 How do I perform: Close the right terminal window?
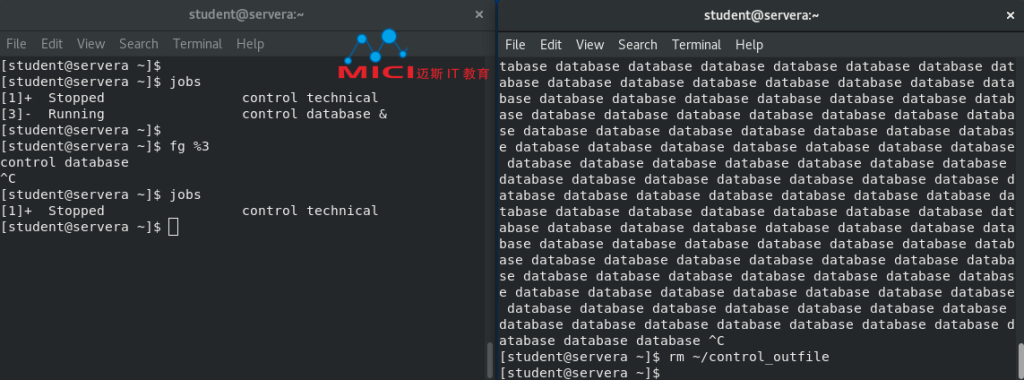pyautogui.click(x=1010, y=15)
